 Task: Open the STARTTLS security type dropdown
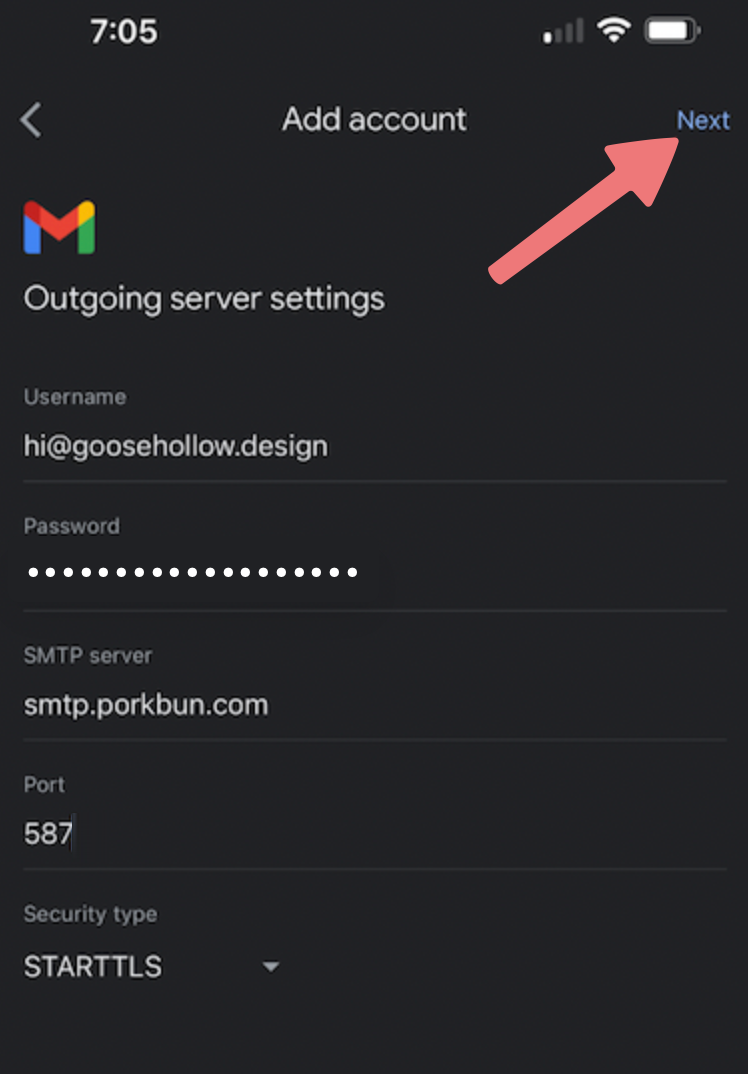click(152, 967)
